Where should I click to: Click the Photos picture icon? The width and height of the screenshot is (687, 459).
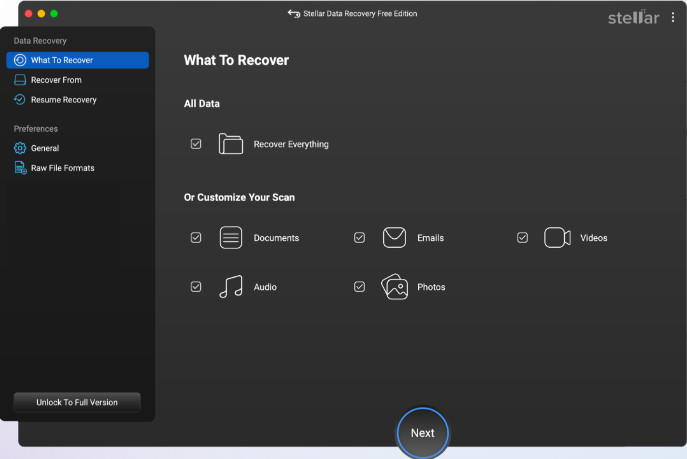(394, 287)
